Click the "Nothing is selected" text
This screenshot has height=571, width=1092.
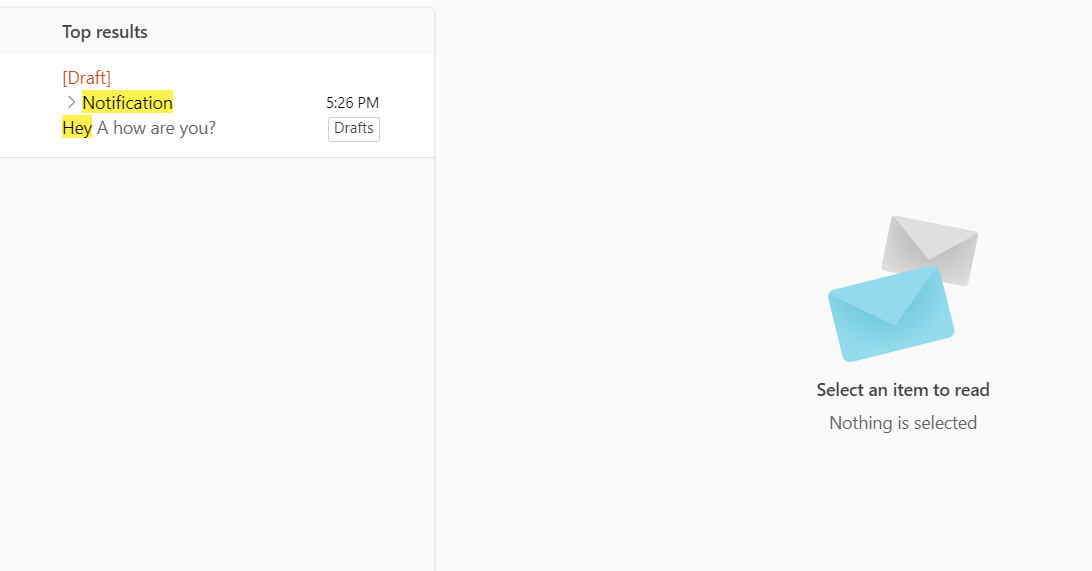902,423
